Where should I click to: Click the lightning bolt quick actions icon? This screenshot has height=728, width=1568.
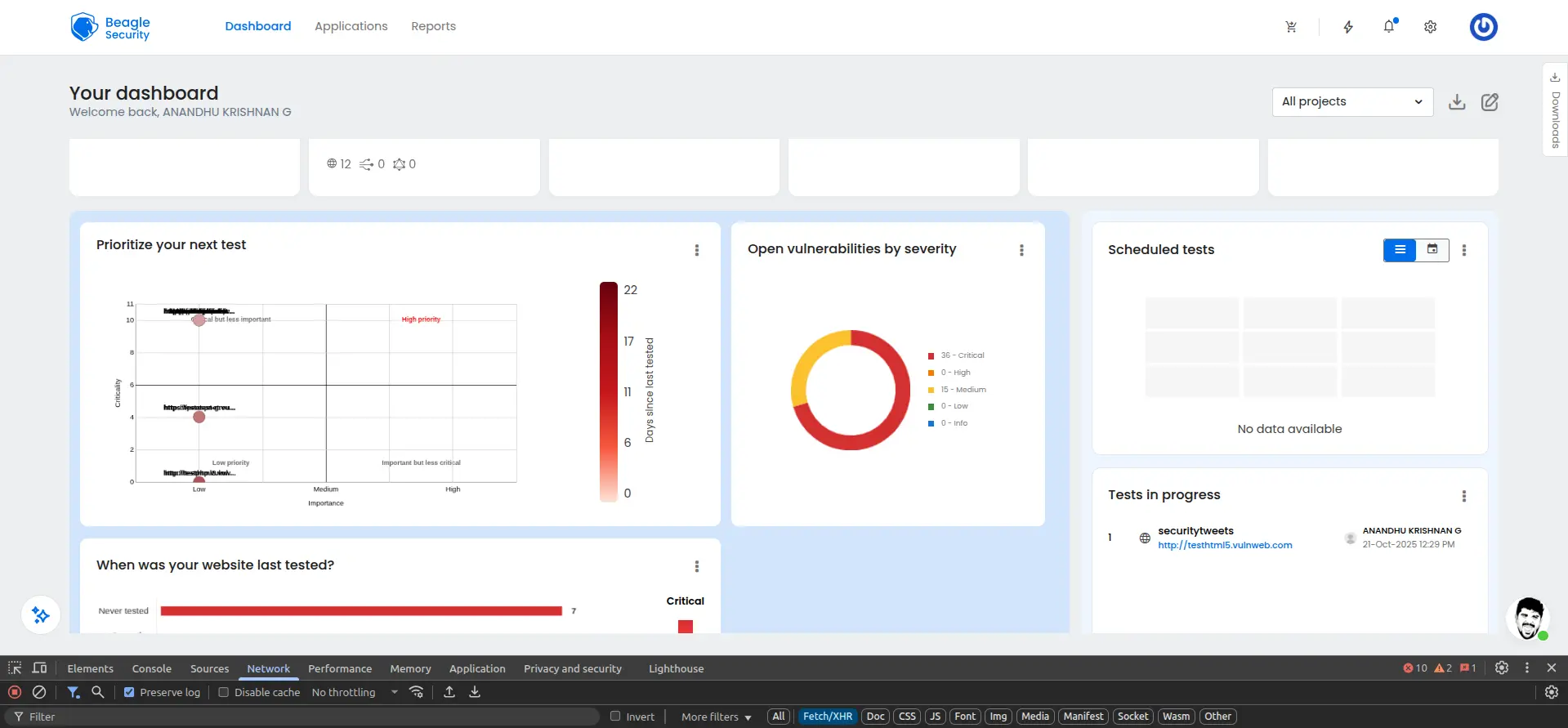tap(1348, 27)
